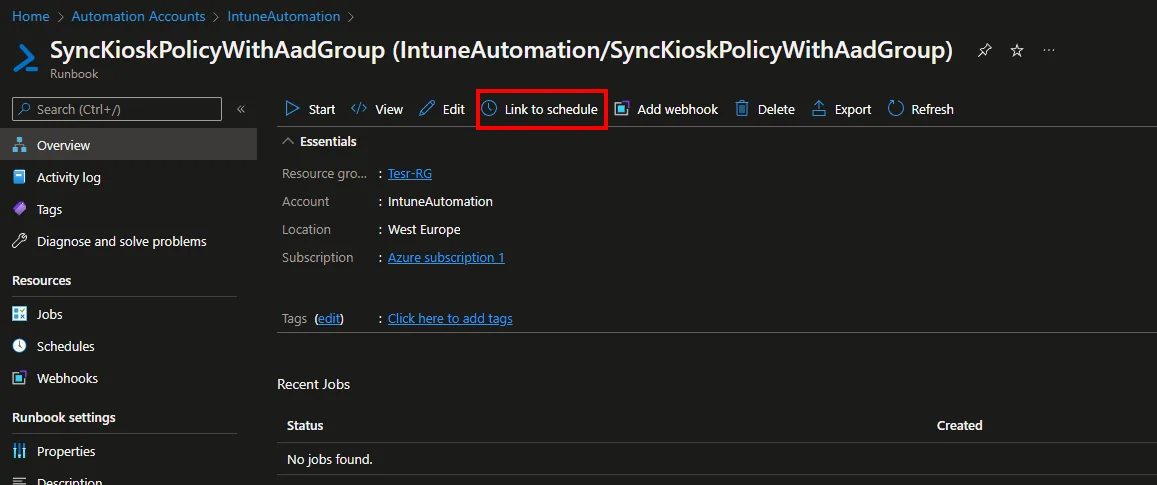Viewport: 1157px width, 485px height.
Task: Click the 'No jobs found.' row
Action: point(716,459)
